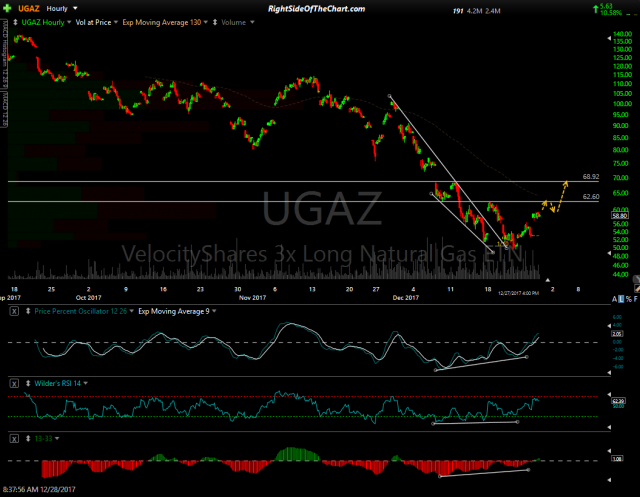Viewport: 640px width, 497px height.
Task: Click the 62.60 horizontal line label
Action: click(591, 197)
